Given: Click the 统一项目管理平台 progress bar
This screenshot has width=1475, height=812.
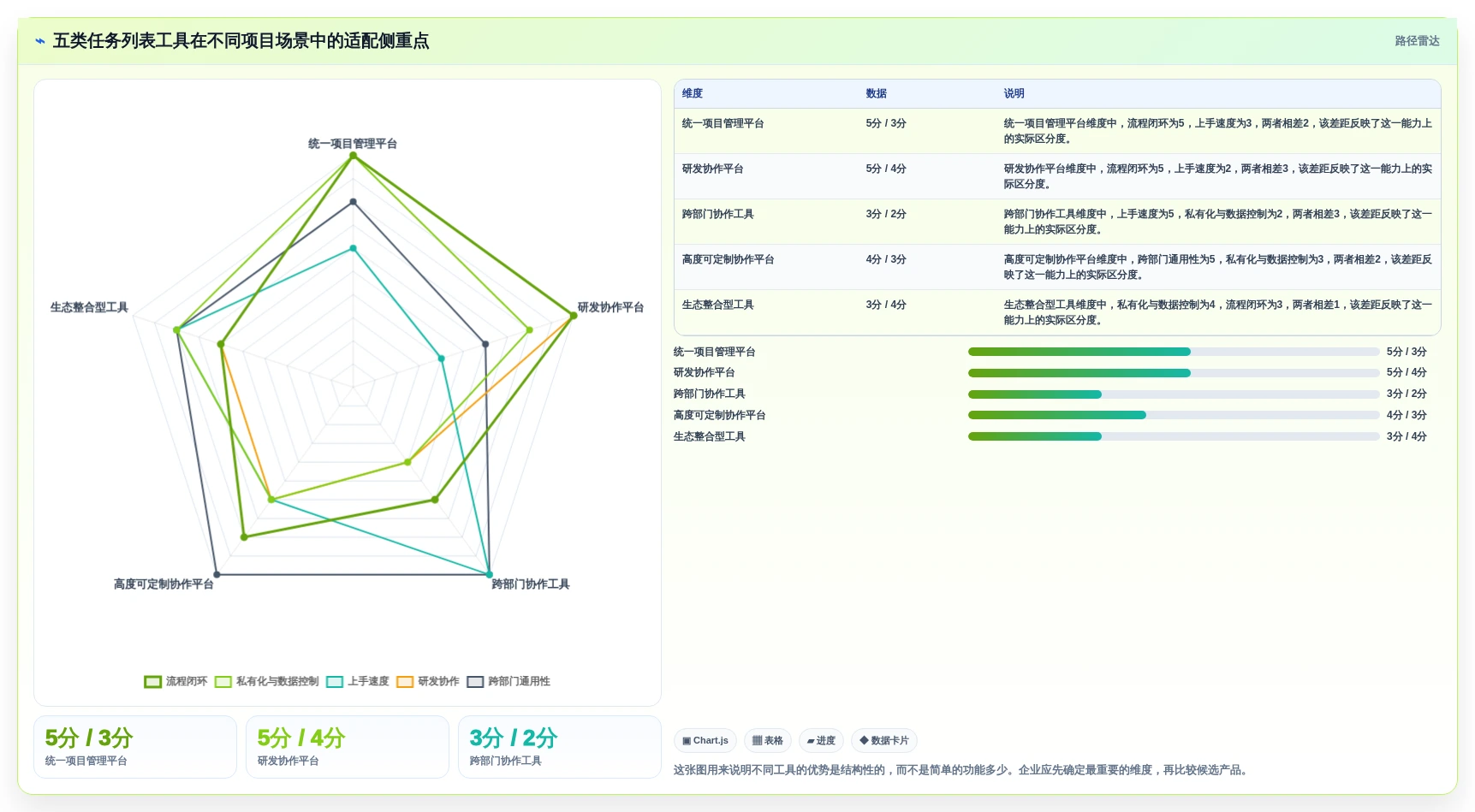Looking at the screenshot, I should click(x=1174, y=352).
